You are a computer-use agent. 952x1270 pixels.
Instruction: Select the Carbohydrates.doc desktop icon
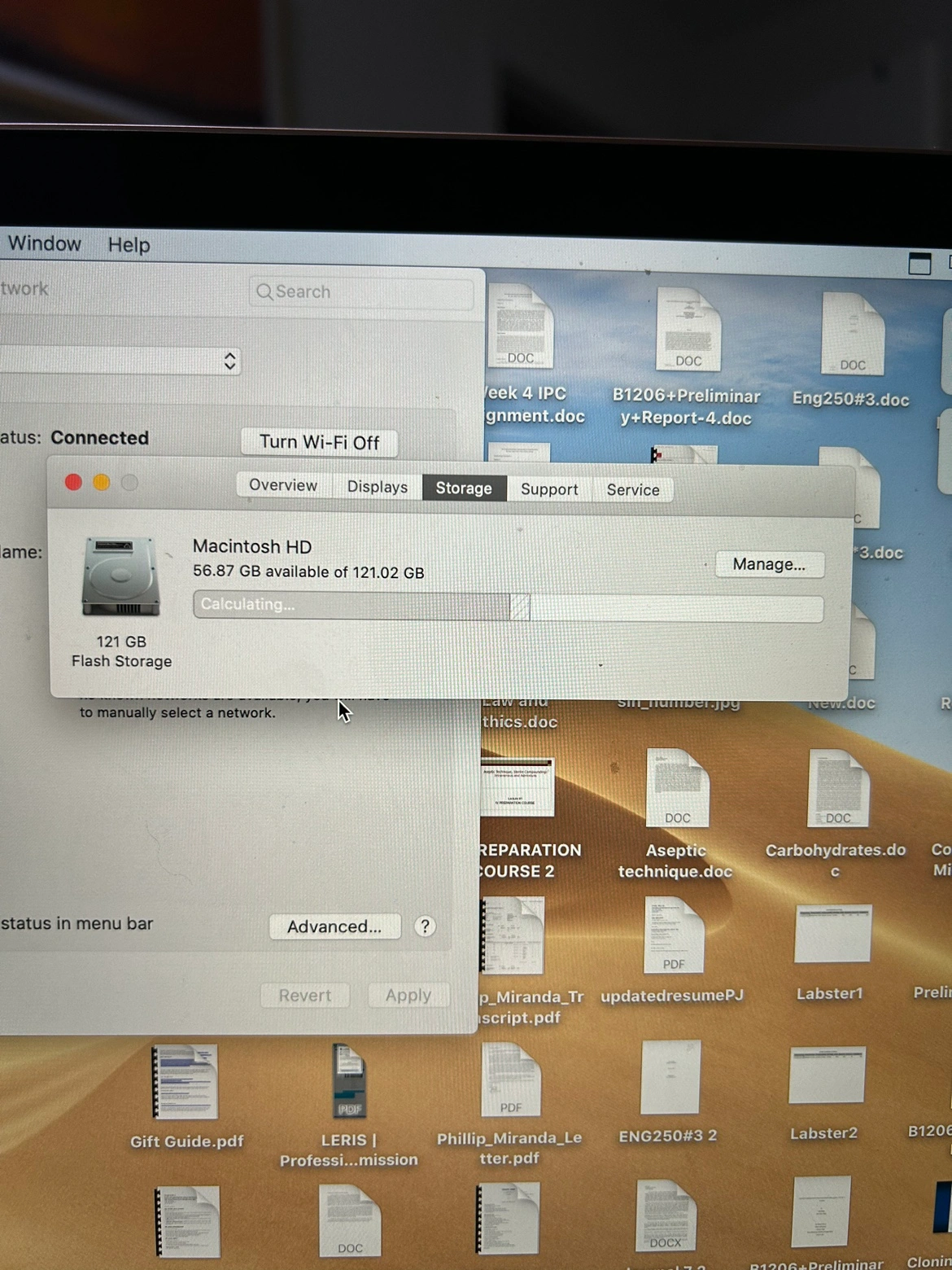coord(837,788)
